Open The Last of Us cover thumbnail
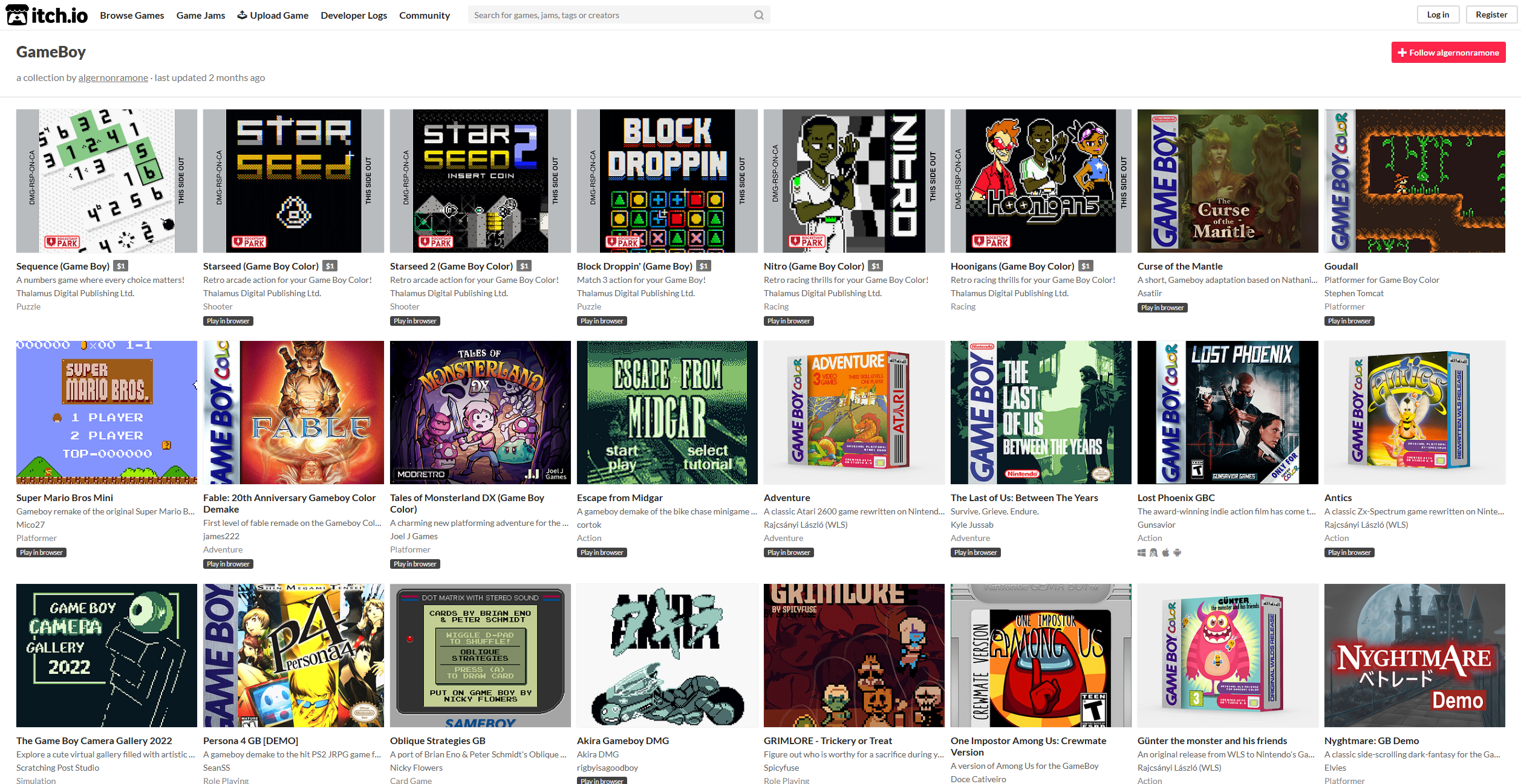The image size is (1521, 784). [1041, 412]
